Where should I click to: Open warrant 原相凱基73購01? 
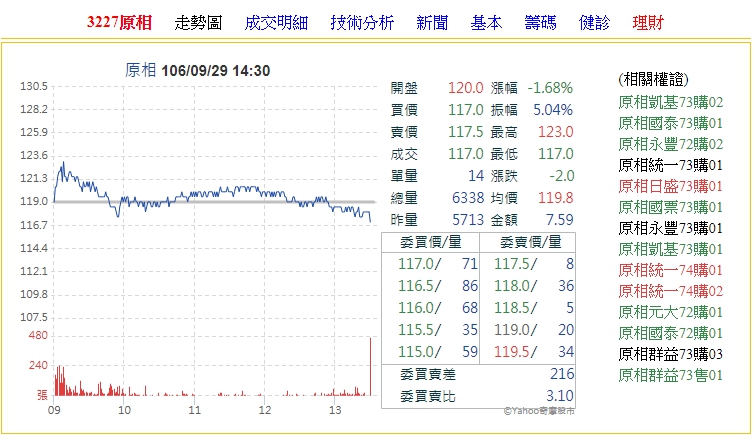pos(670,249)
